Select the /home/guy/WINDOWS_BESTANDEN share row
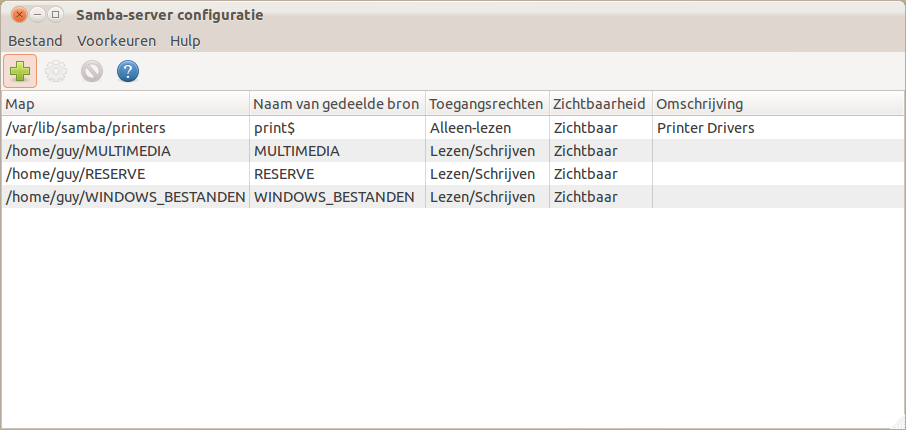The image size is (906, 430). coord(125,197)
